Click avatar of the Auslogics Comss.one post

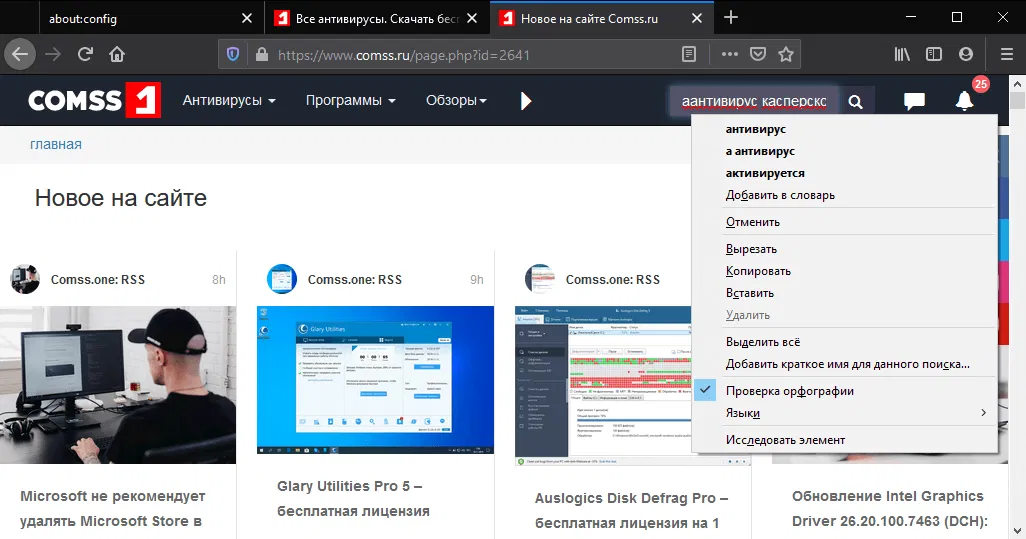tap(540, 279)
